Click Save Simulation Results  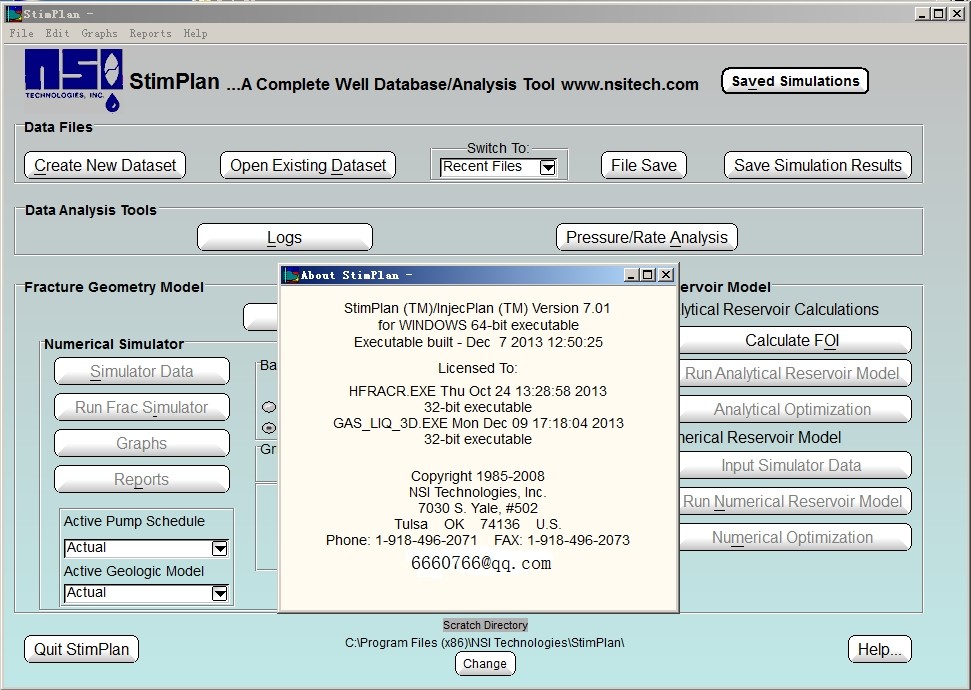[x=817, y=165]
